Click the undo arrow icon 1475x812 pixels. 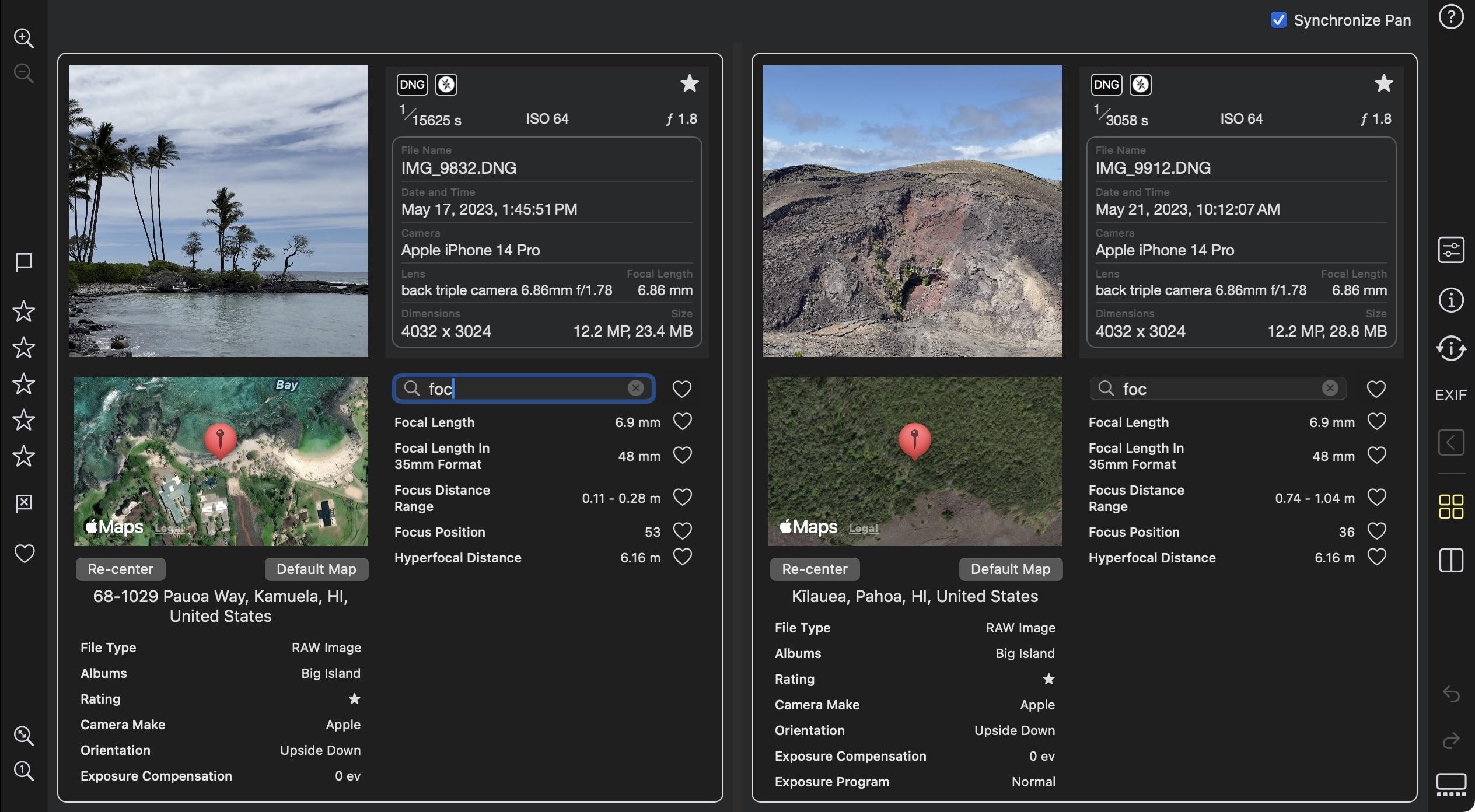(x=1450, y=694)
